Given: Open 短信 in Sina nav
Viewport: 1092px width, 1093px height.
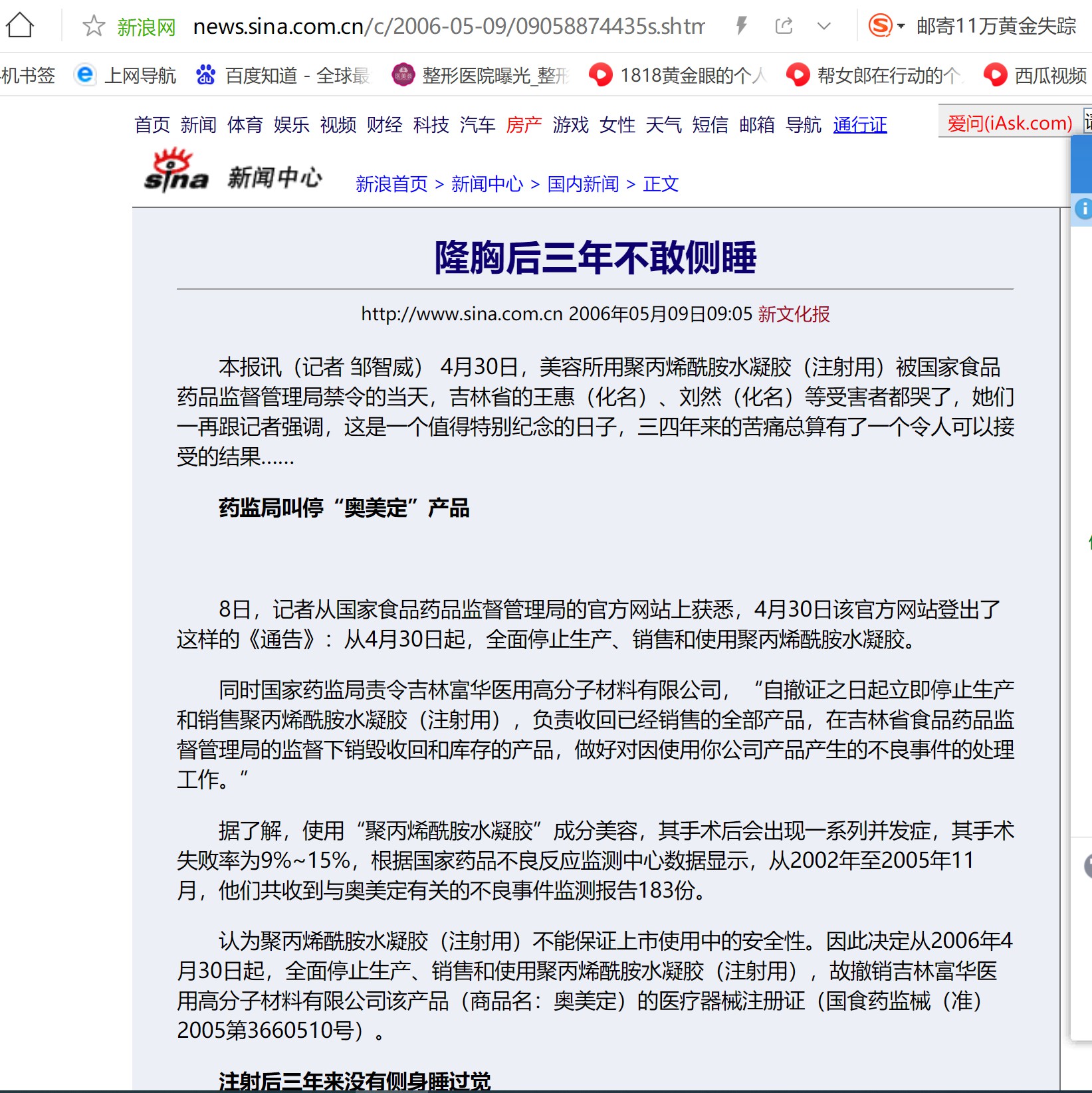Looking at the screenshot, I should [710, 124].
